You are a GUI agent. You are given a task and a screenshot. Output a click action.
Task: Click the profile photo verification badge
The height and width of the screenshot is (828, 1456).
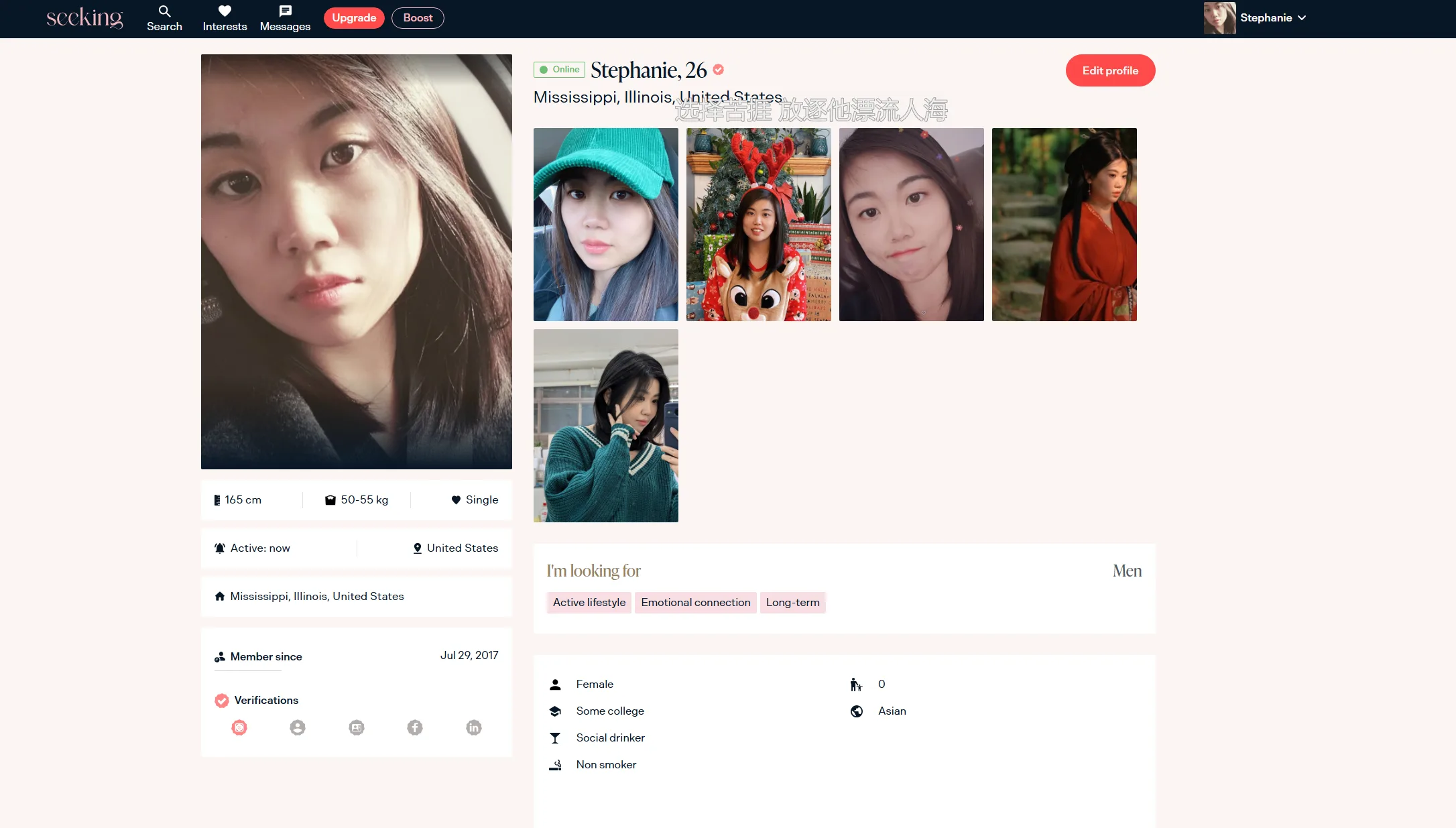[x=298, y=727]
